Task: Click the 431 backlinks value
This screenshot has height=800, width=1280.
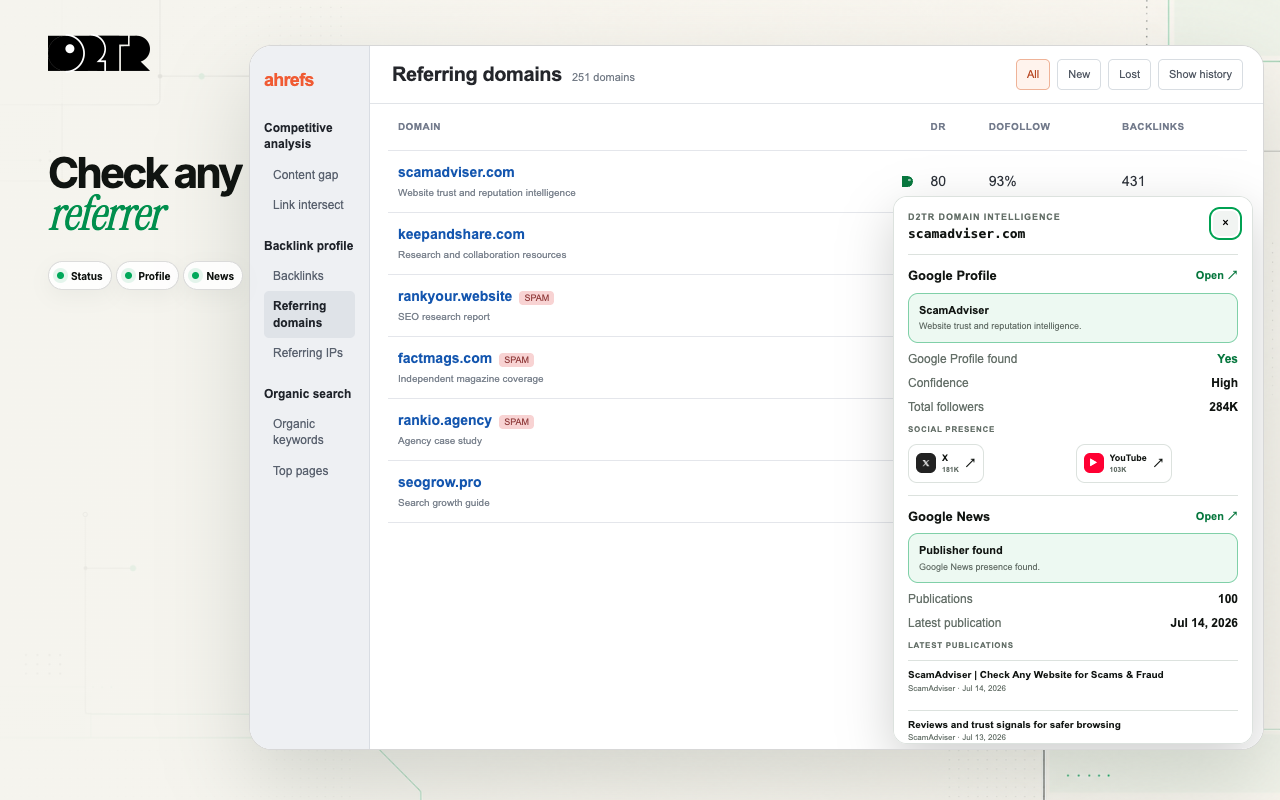Action: pos(1133,181)
